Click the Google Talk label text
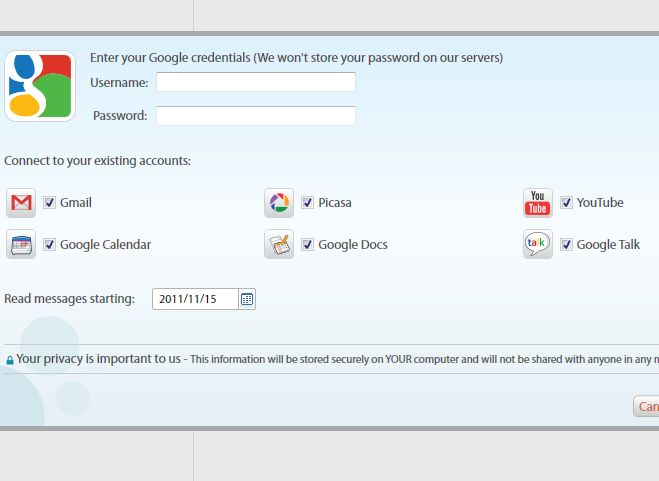 (608, 245)
